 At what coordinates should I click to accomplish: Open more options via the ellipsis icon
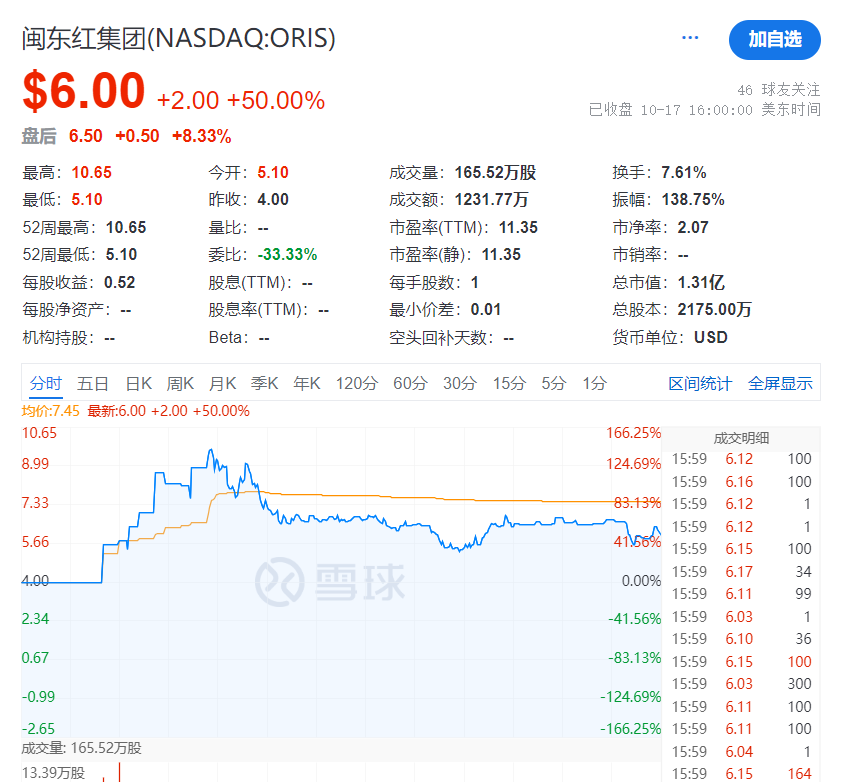click(689, 36)
